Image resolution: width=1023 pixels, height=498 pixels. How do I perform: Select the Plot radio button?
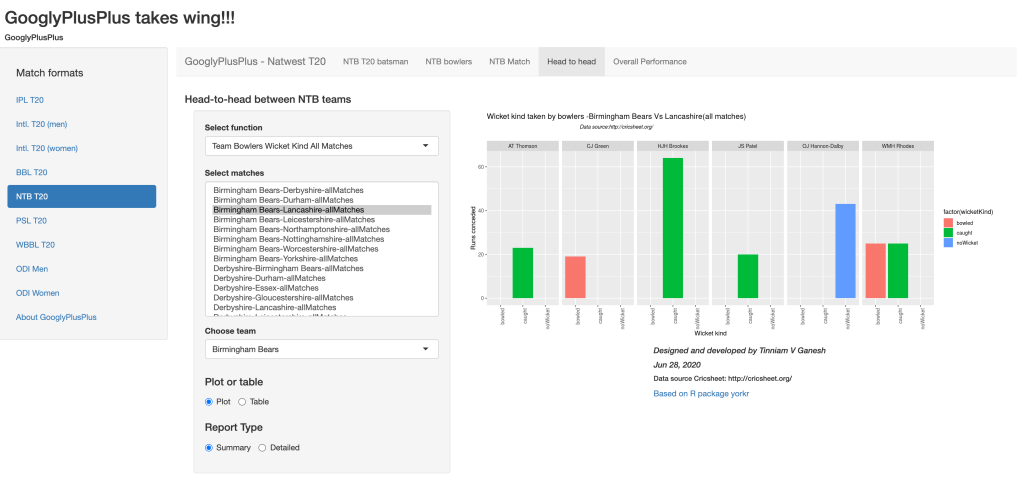[x=209, y=401]
